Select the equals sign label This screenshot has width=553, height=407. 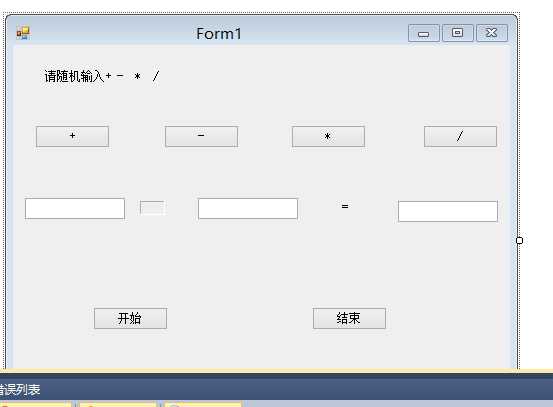(x=345, y=206)
